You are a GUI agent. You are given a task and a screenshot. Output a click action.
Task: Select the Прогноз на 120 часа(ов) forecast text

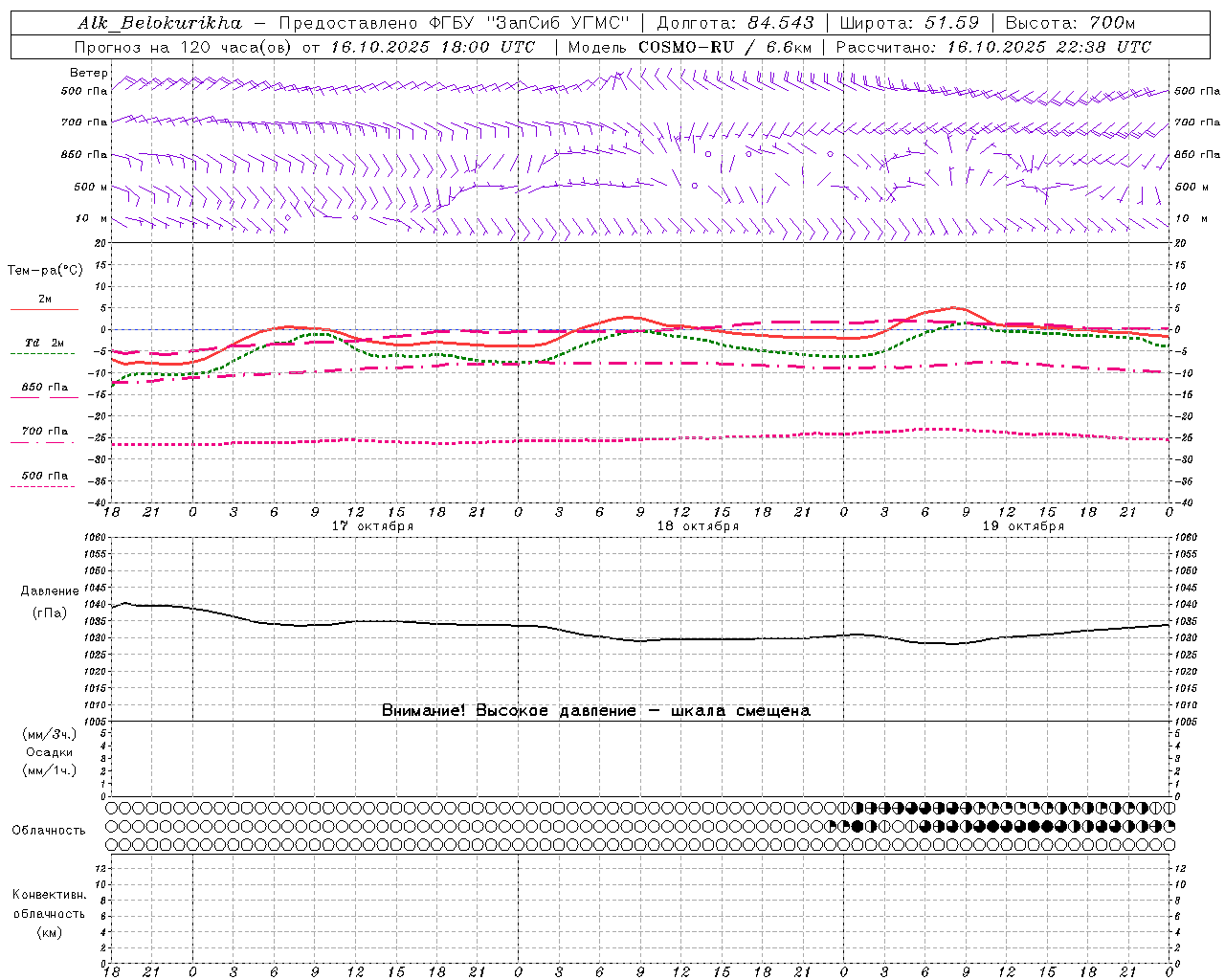tap(184, 47)
